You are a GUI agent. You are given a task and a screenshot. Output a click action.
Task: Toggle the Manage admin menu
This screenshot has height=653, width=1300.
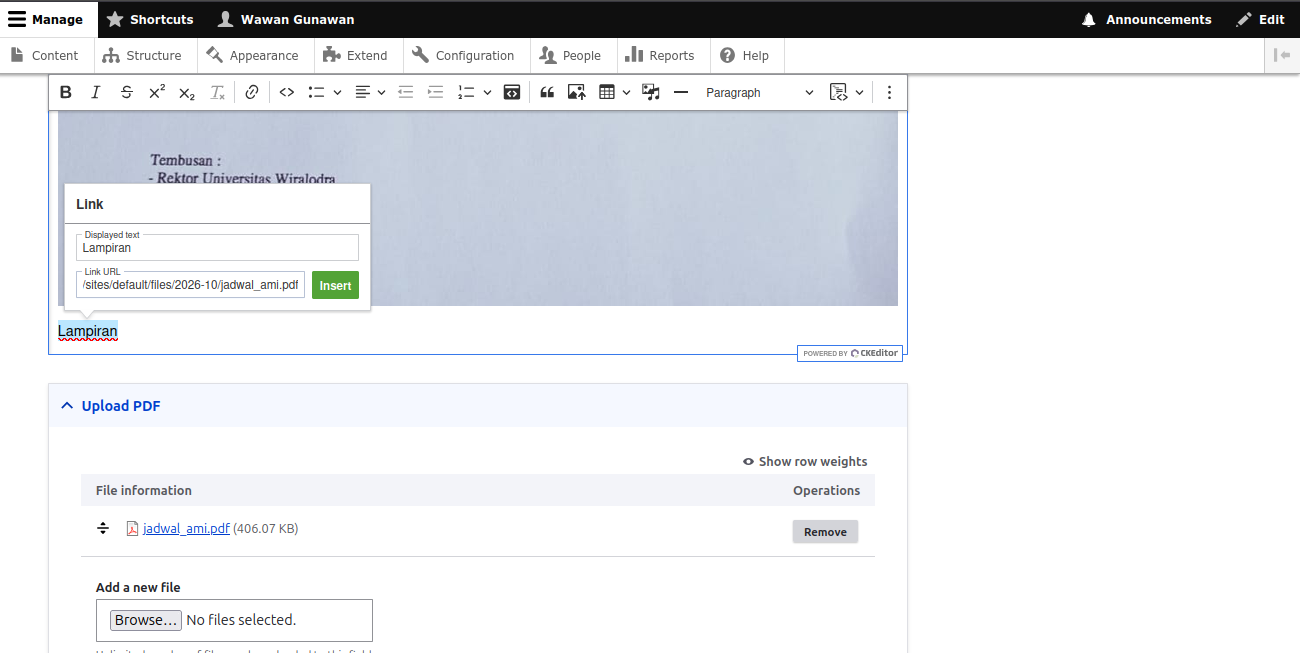(x=49, y=19)
